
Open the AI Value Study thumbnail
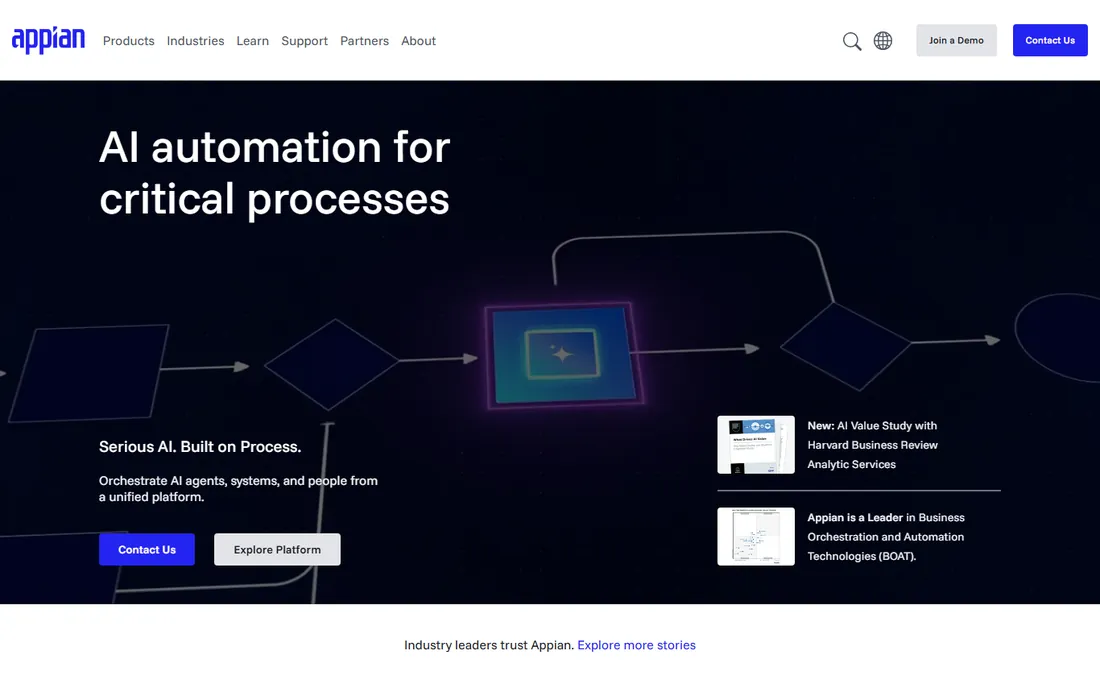coord(756,445)
